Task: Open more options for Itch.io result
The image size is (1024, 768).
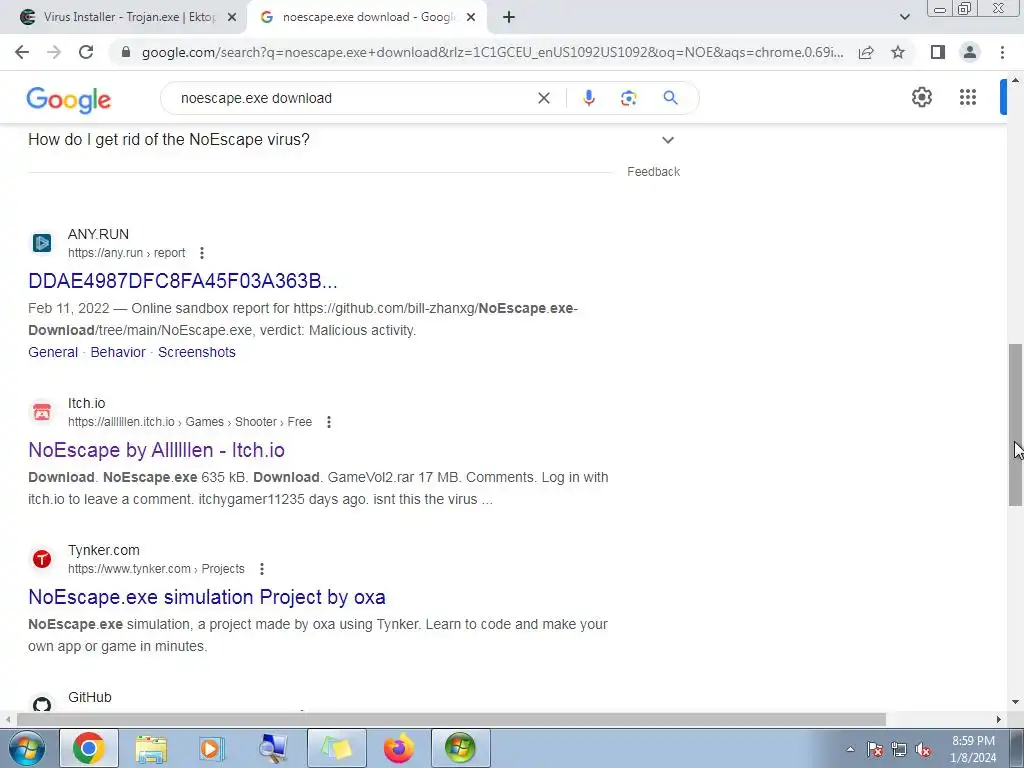Action: [x=329, y=422]
